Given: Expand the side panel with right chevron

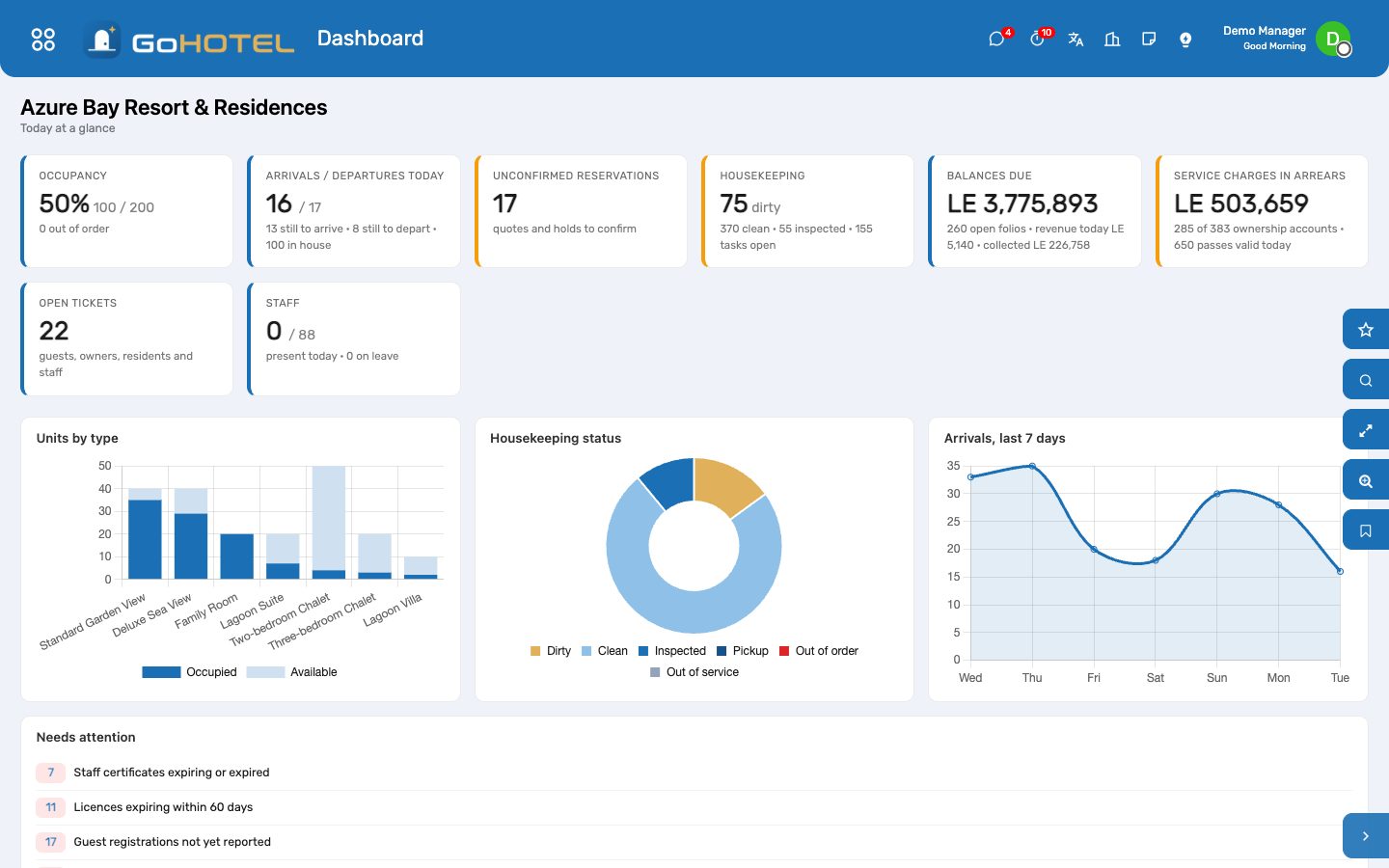Looking at the screenshot, I should tap(1366, 836).
